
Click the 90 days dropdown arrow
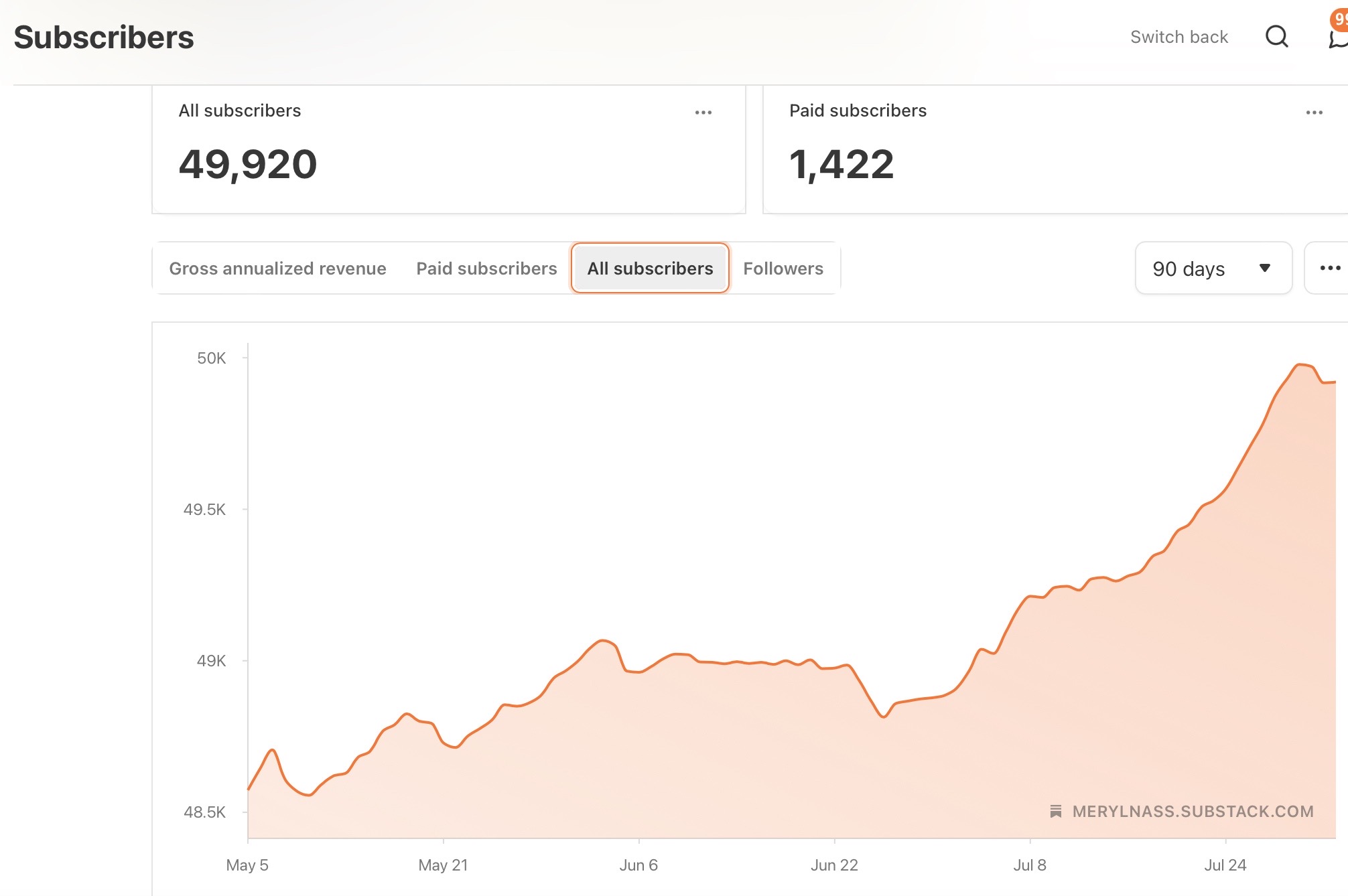point(1264,268)
